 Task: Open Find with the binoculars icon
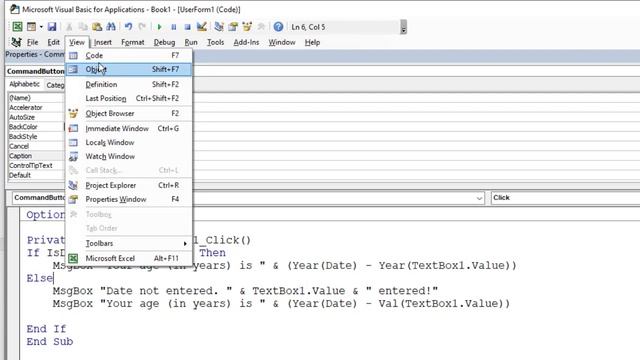(111, 27)
